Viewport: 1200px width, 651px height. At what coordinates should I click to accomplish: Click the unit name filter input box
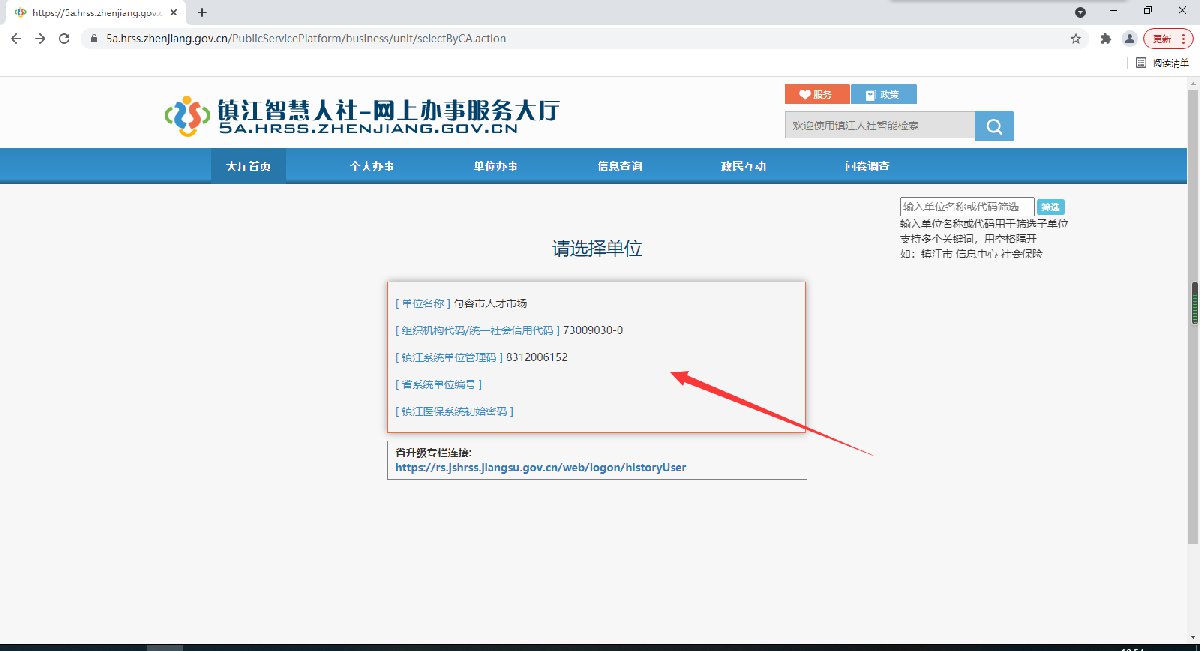coord(966,206)
